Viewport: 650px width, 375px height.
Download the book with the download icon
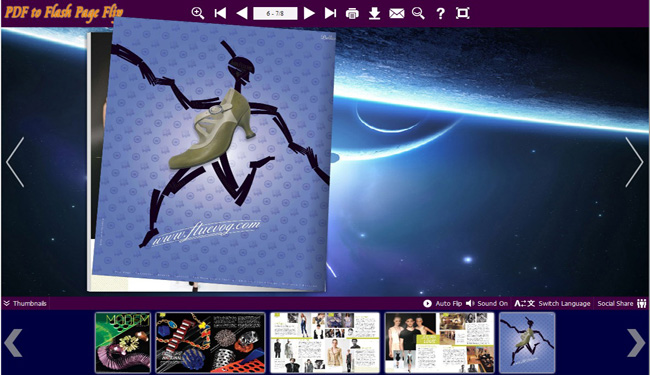point(374,13)
